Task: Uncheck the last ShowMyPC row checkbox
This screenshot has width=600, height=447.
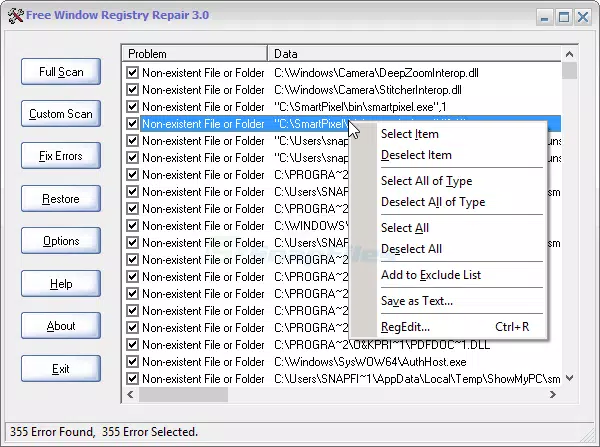Action: tap(132, 378)
